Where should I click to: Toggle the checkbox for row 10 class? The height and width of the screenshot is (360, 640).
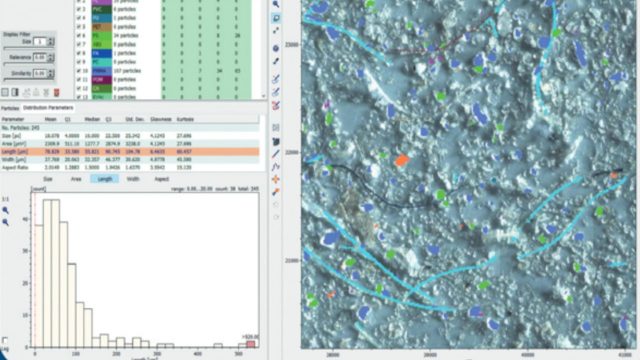pos(79,71)
